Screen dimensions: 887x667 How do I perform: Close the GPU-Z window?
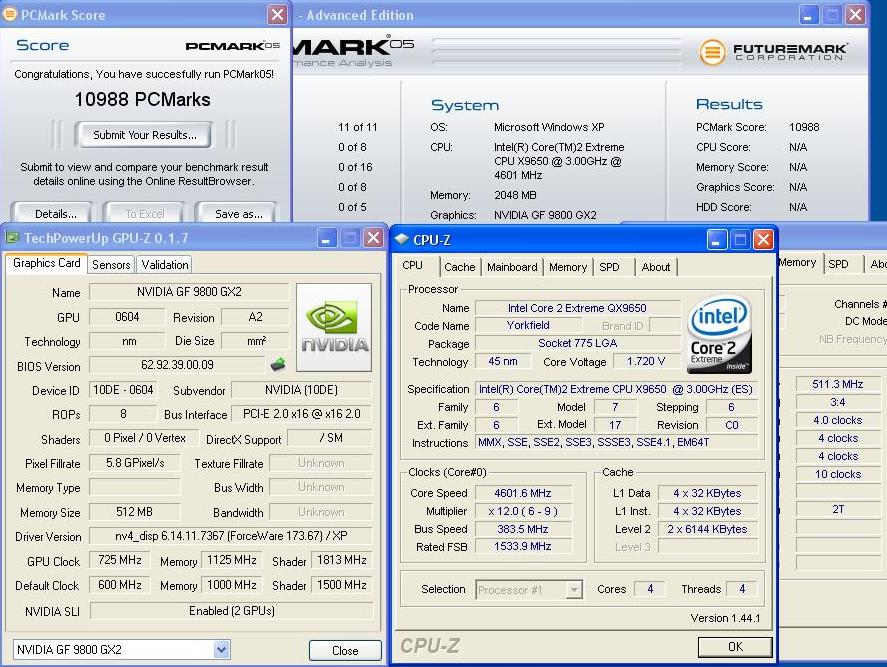(x=373, y=238)
